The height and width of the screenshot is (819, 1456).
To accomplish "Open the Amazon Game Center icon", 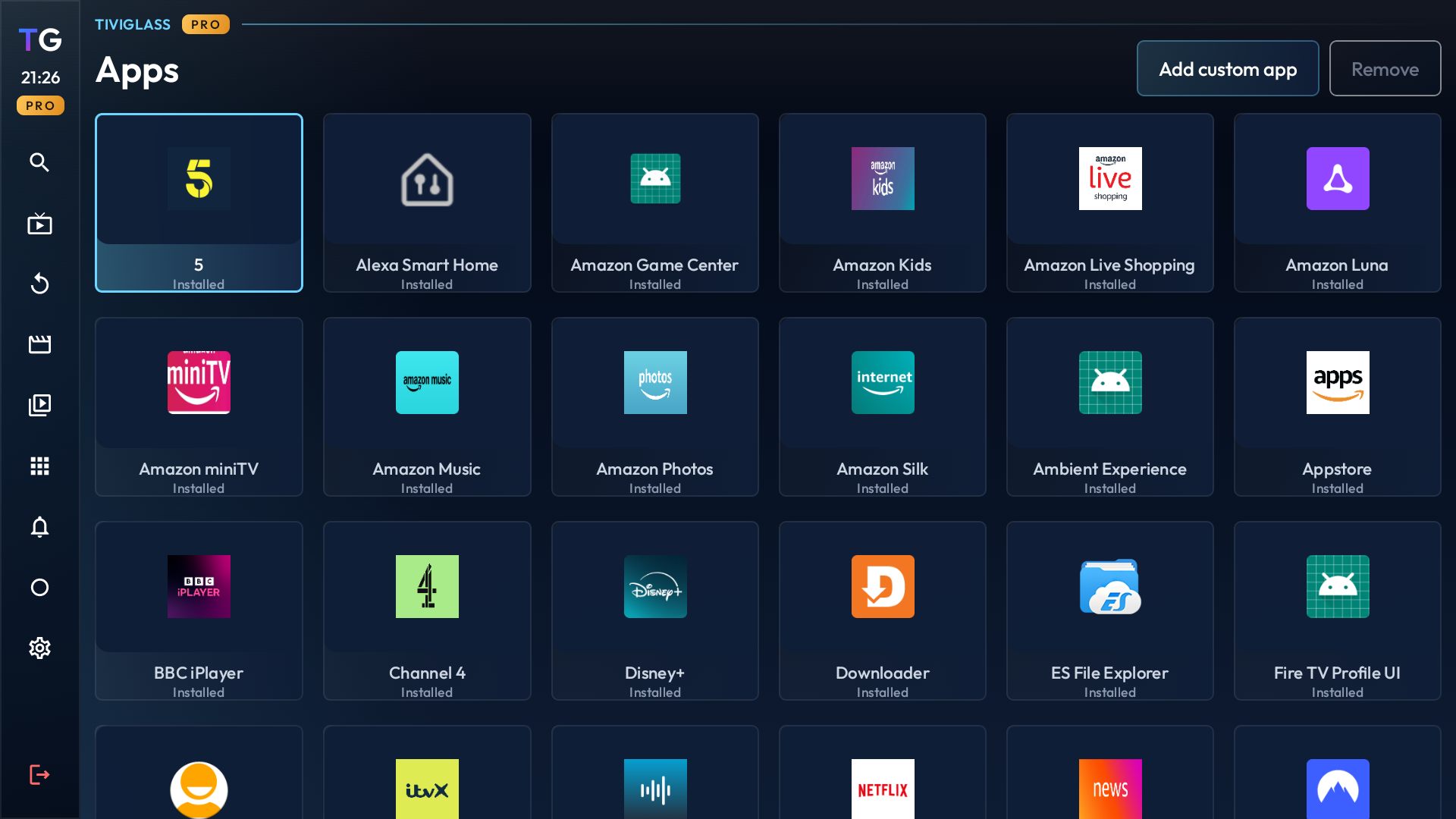I will coord(655,178).
